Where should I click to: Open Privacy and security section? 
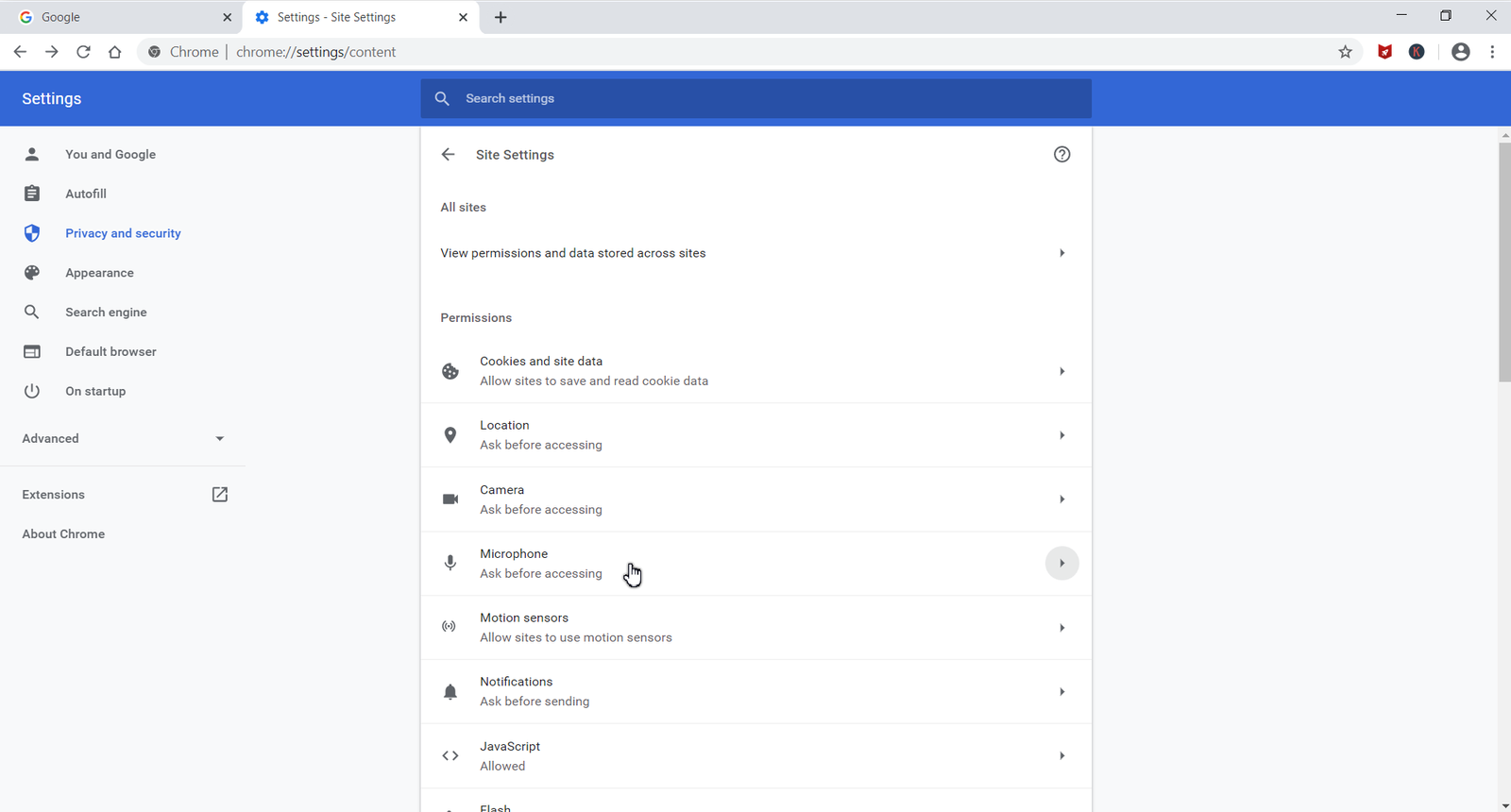tap(123, 233)
